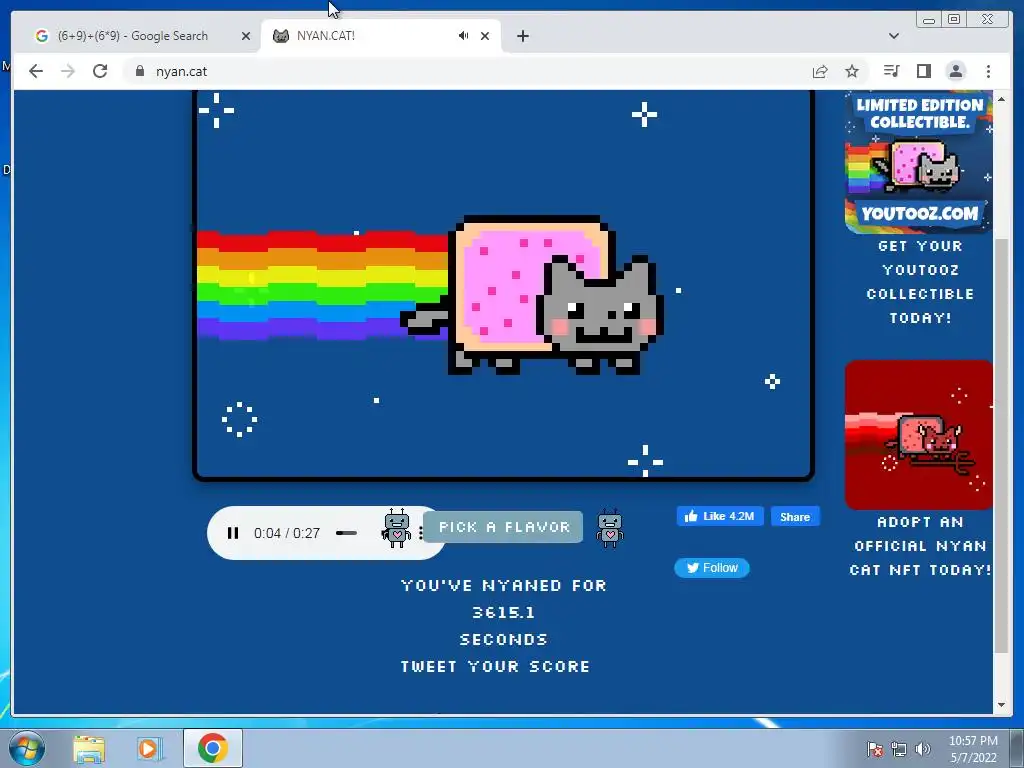Click the scrollbar down arrow
The height and width of the screenshot is (768, 1024).
pos(1001,705)
